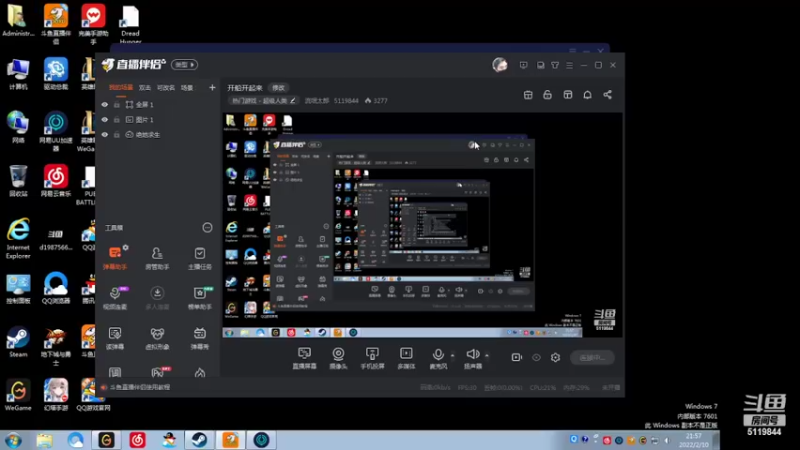Switch to the 可改名 scene tab
Screen dimensions: 800x450
click(x=166, y=88)
